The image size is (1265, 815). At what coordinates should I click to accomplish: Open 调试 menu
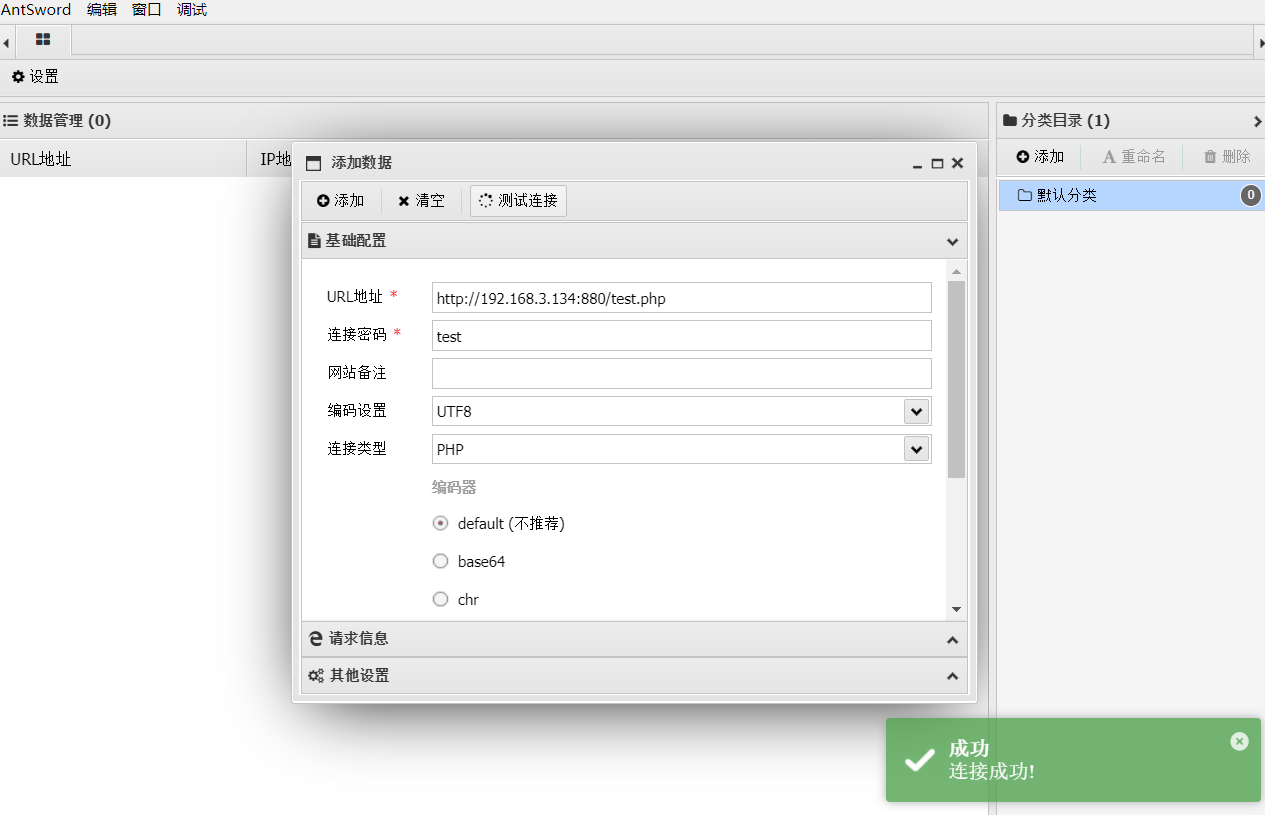(192, 10)
